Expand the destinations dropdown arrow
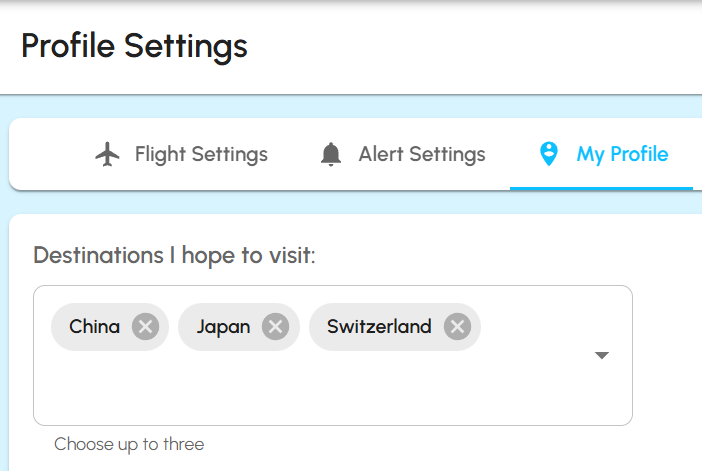 602,355
